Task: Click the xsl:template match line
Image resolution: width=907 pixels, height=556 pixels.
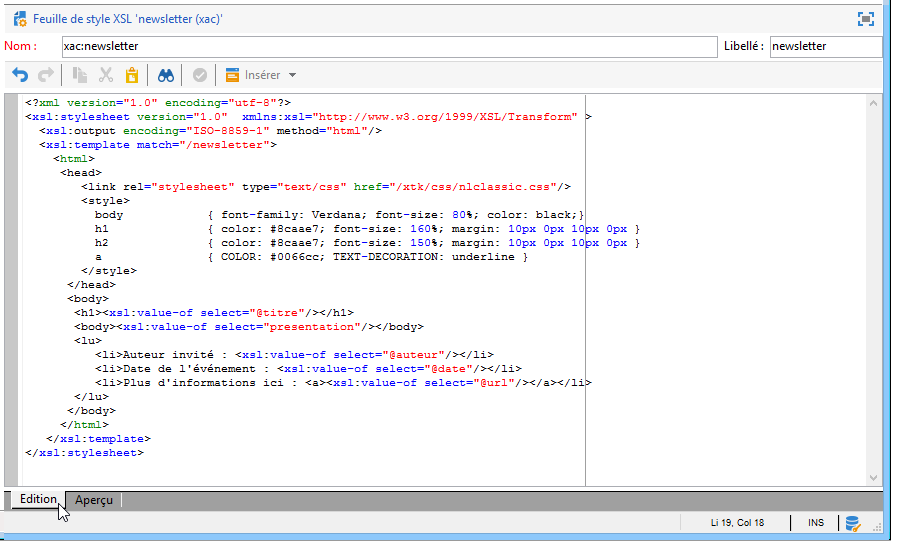Action: click(157, 145)
